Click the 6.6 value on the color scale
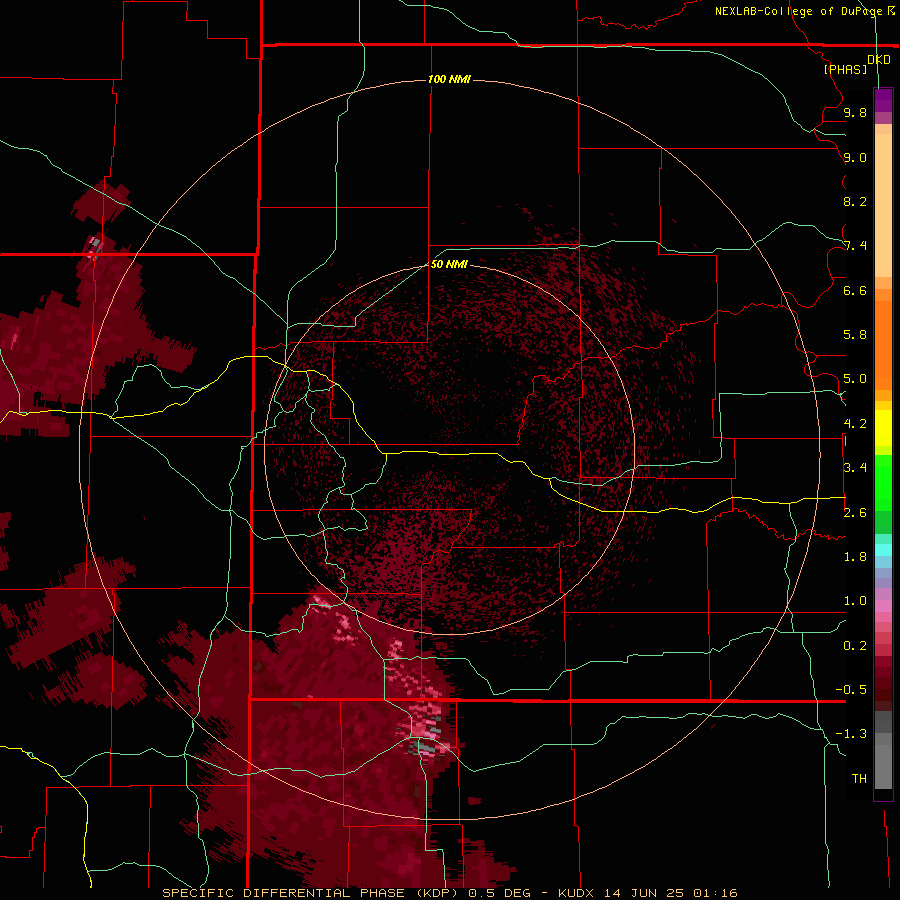 pyautogui.click(x=855, y=291)
